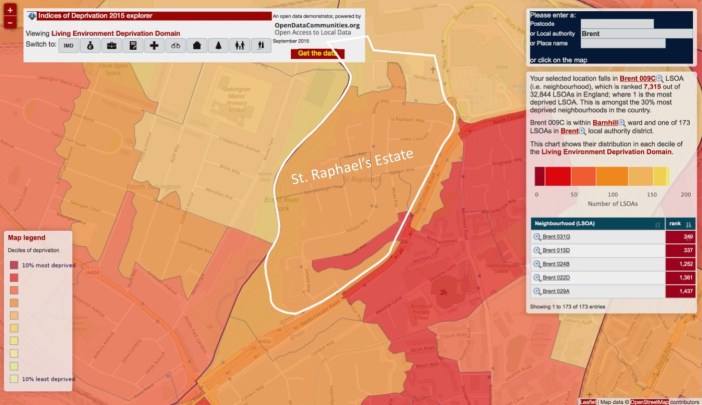
Task: Select Crime domain handcuffs icon
Action: (175, 46)
